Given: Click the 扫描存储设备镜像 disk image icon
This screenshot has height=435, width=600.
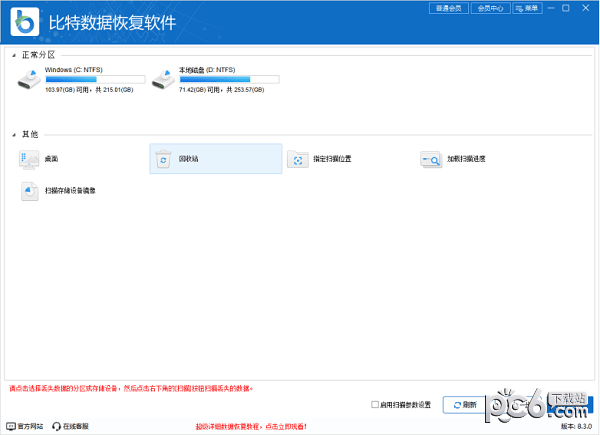Looking at the screenshot, I should pyautogui.click(x=29, y=191).
